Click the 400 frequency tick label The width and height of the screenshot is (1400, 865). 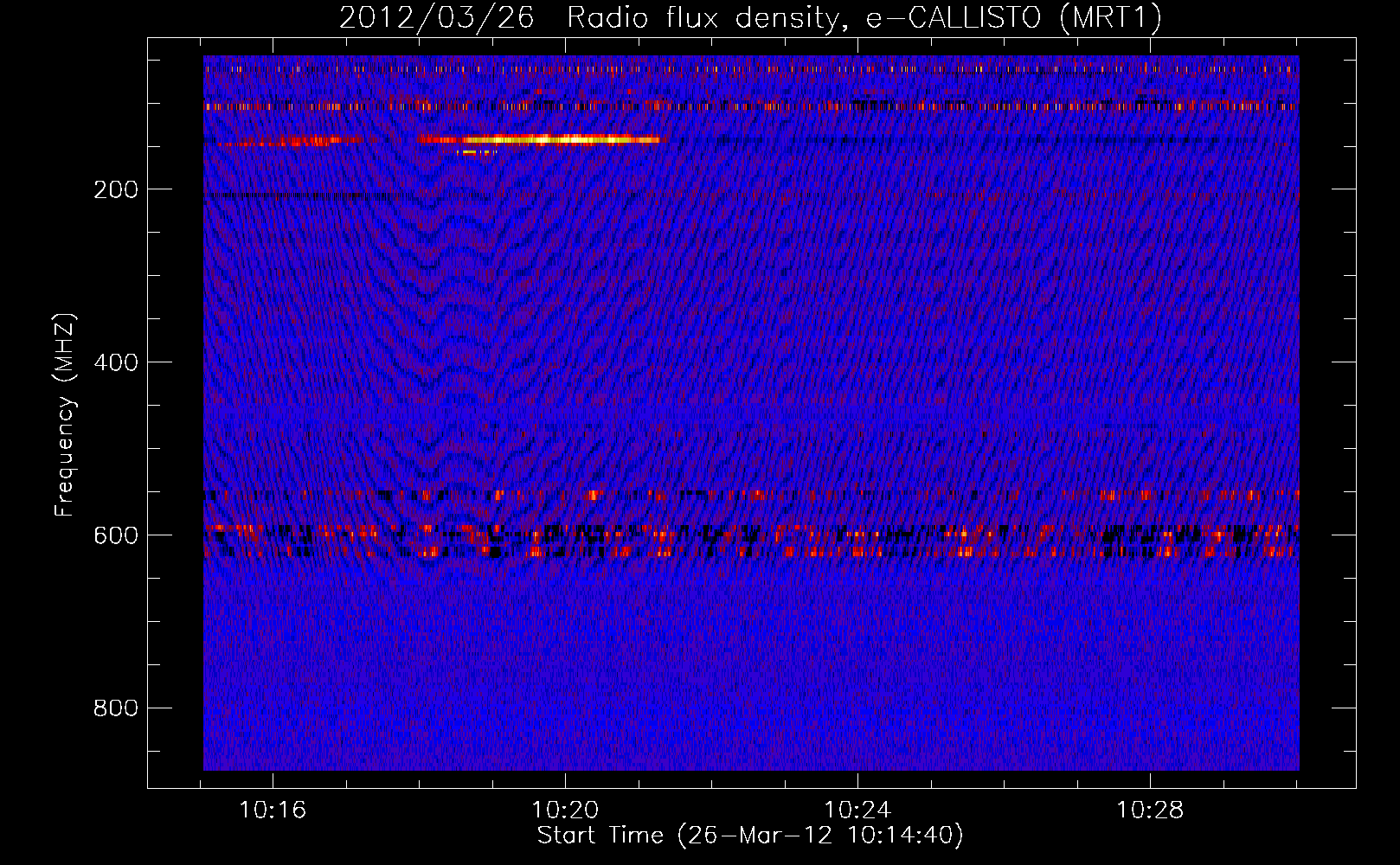(116, 362)
